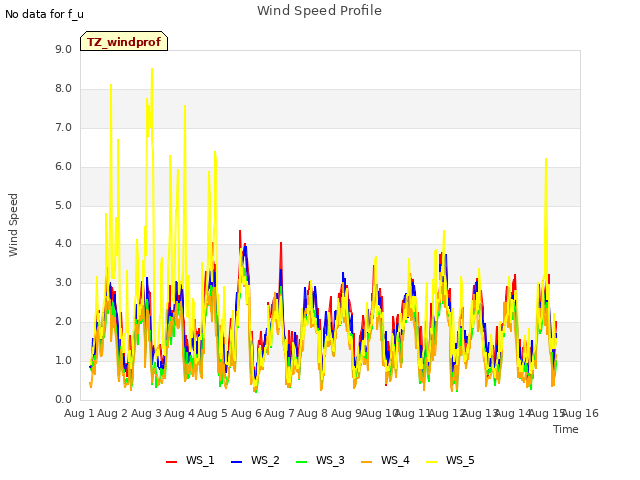Click the 8.0 y-axis tick label
Screen dimensions: 640x480
click(63, 89)
